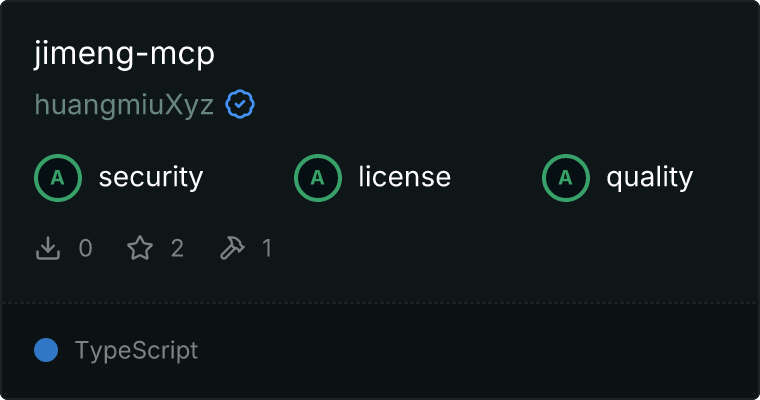The width and height of the screenshot is (760, 400).
Task: Select the security label text
Action: pos(151,177)
